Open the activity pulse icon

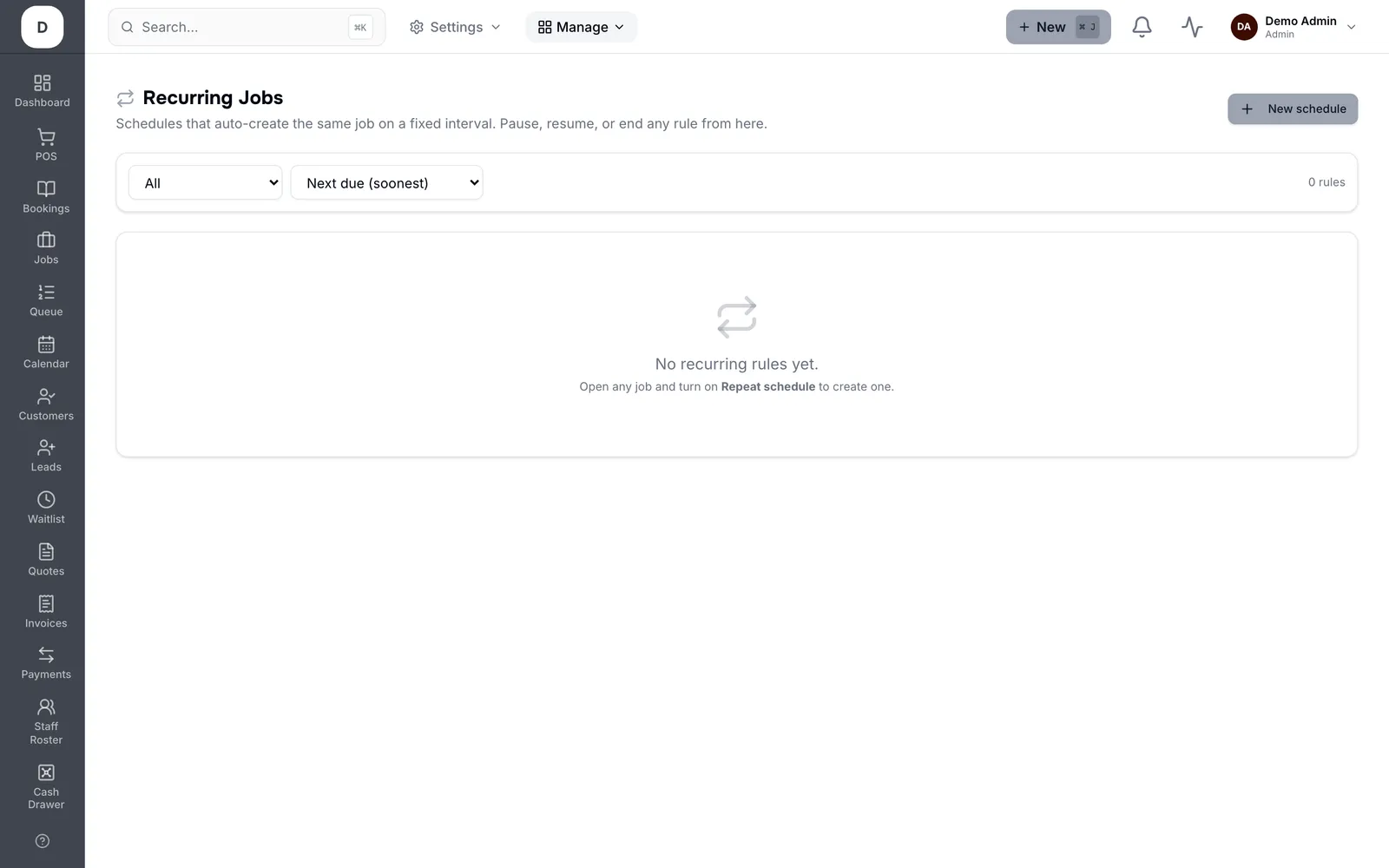click(1192, 27)
